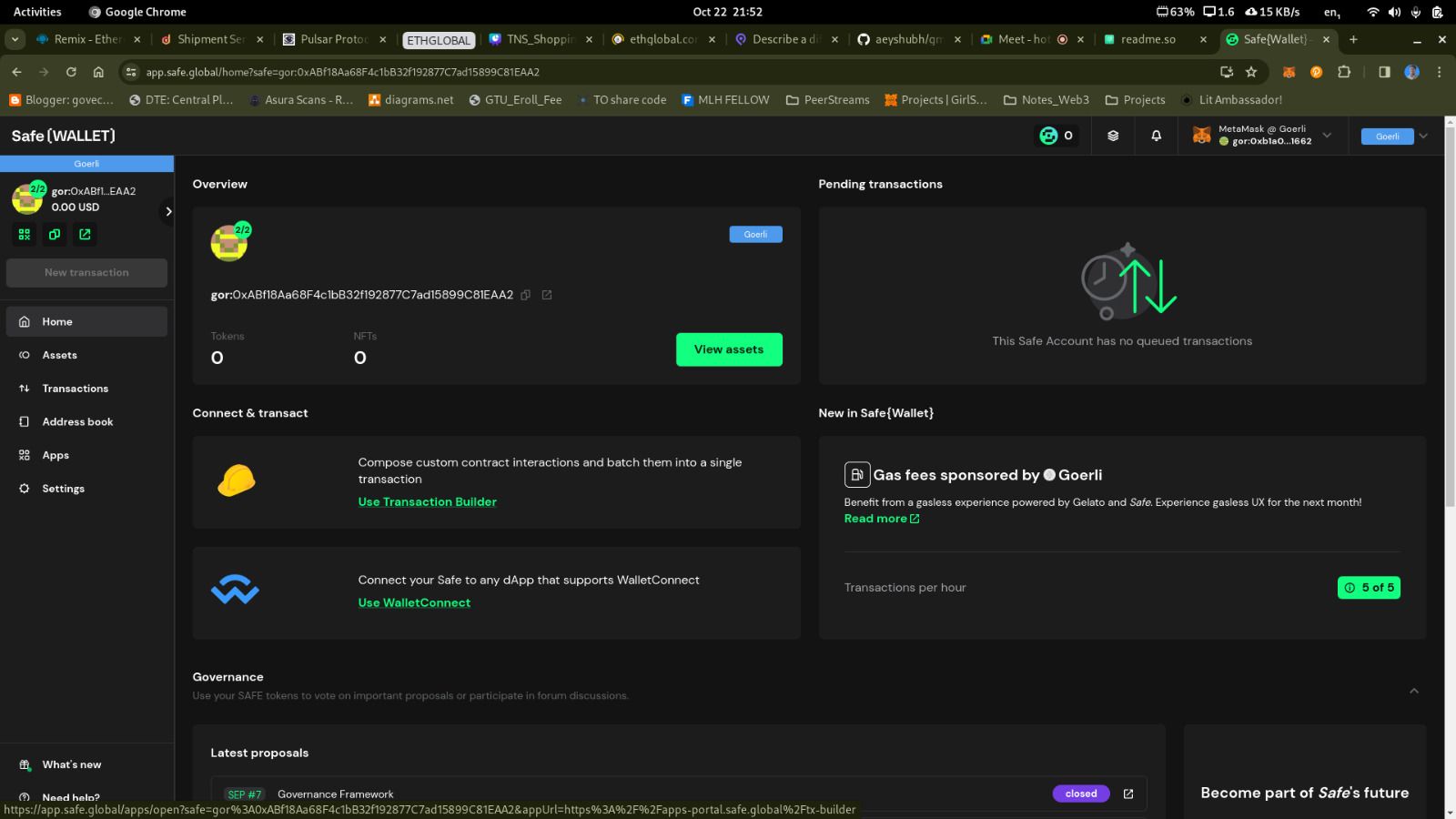
Task: Open Address book in sidebar
Action: pos(86,422)
